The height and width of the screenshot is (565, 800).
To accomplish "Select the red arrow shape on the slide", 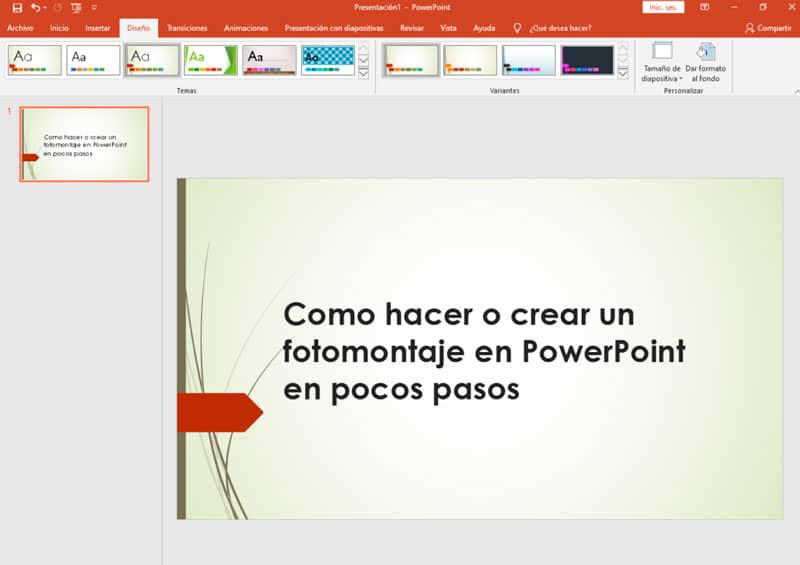I will coord(220,412).
